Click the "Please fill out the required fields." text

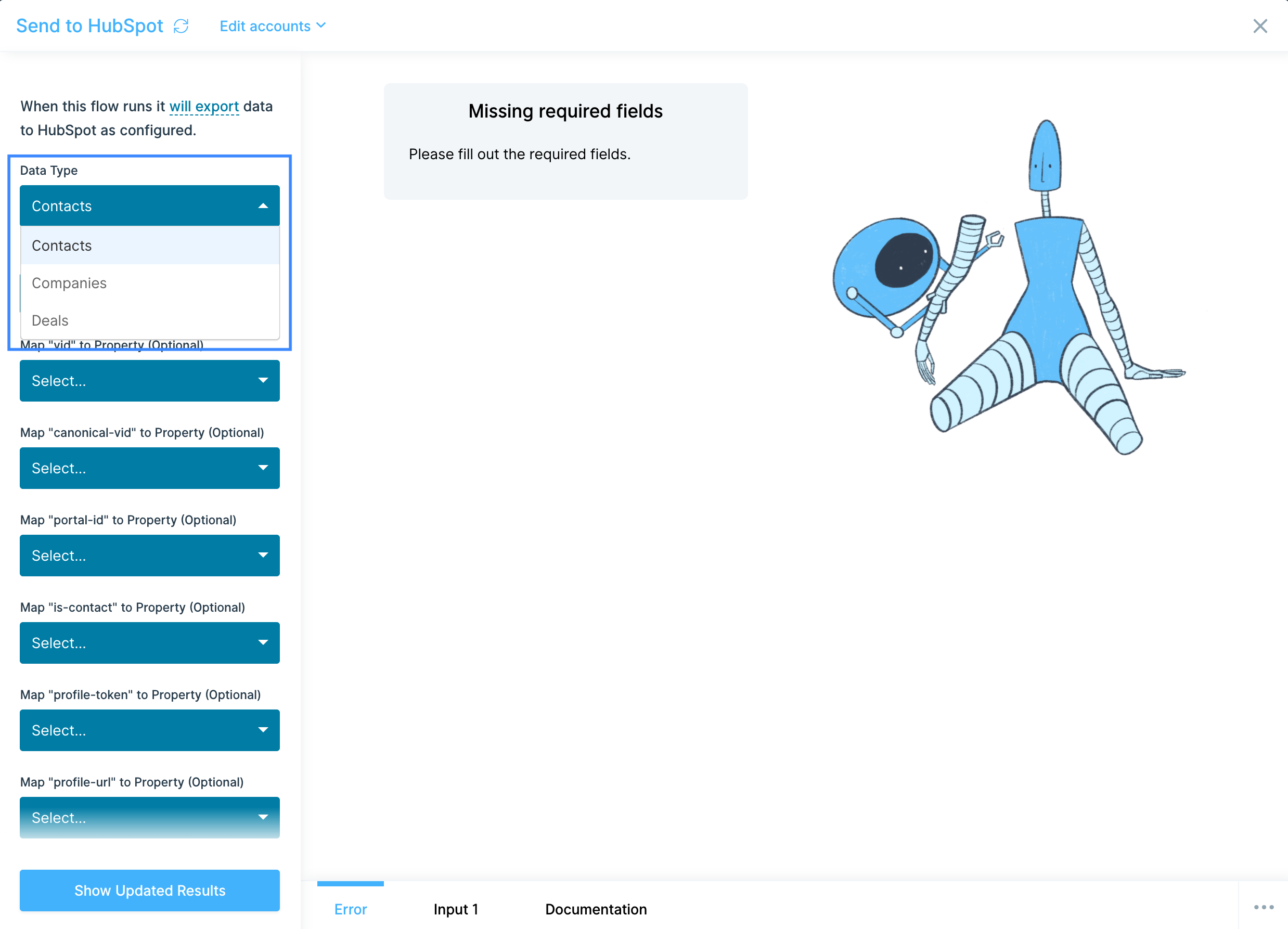[x=520, y=154]
